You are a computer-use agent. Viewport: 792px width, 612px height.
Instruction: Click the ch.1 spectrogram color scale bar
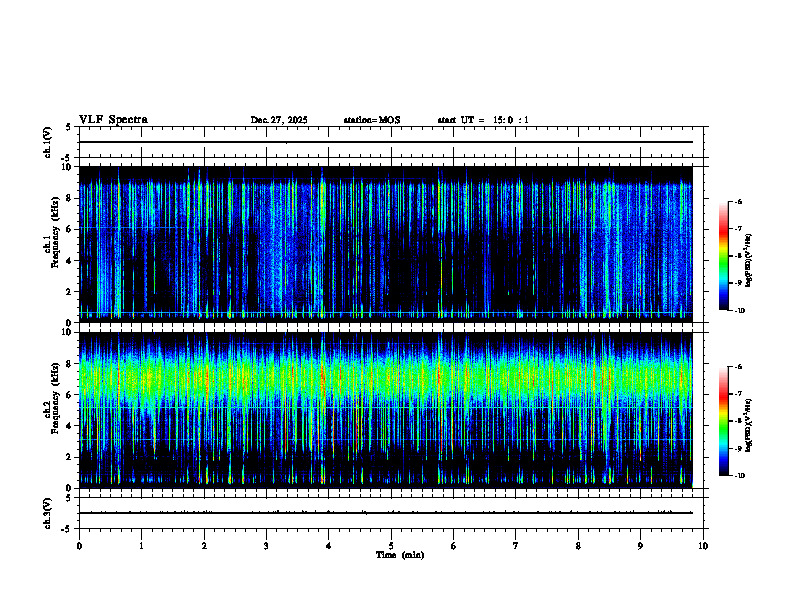pos(723,256)
